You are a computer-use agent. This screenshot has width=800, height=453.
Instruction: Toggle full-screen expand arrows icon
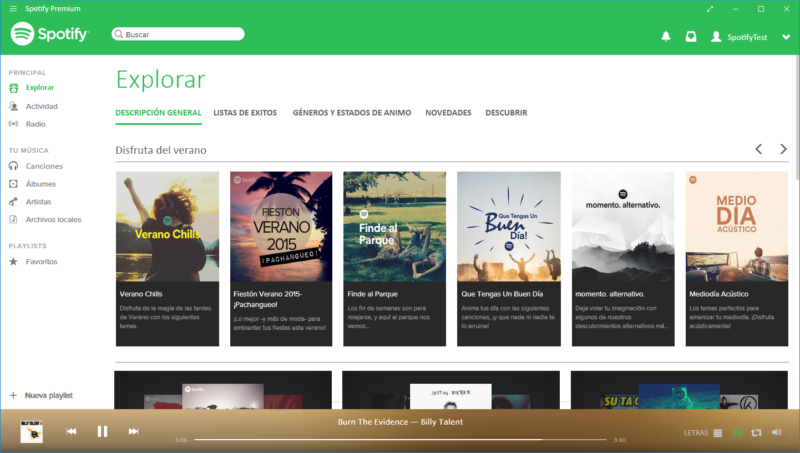pyautogui.click(x=710, y=9)
